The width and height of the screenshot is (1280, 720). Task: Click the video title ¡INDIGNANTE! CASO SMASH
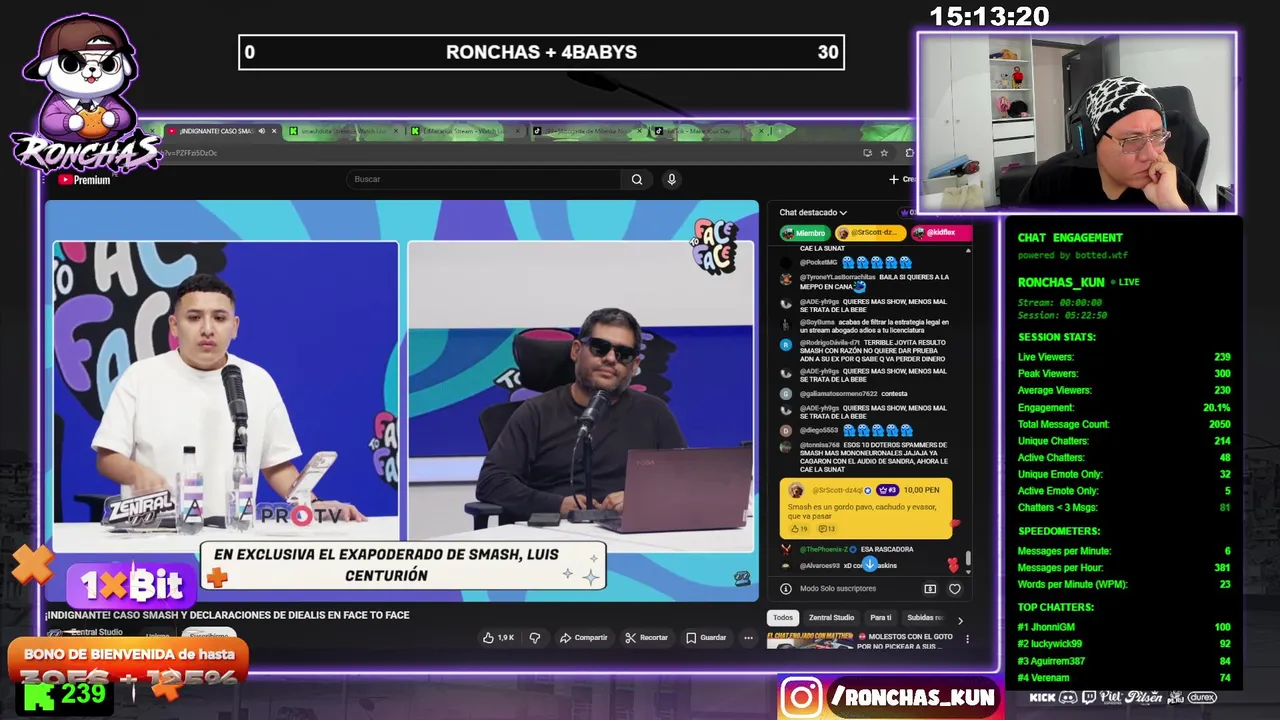tap(227, 615)
